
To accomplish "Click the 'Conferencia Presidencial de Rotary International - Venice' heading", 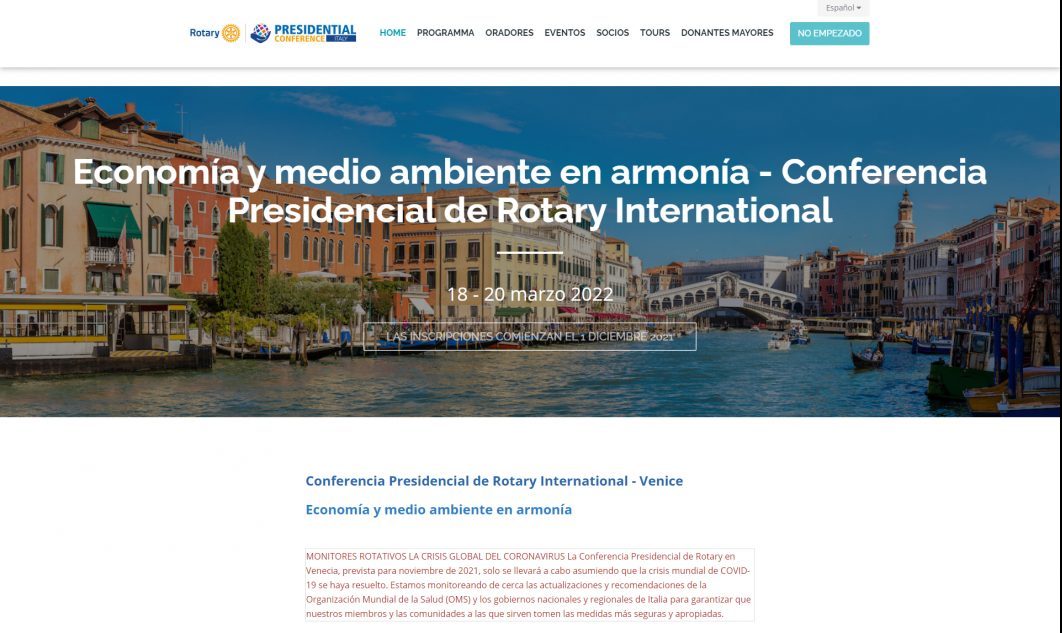I will tap(494, 481).
